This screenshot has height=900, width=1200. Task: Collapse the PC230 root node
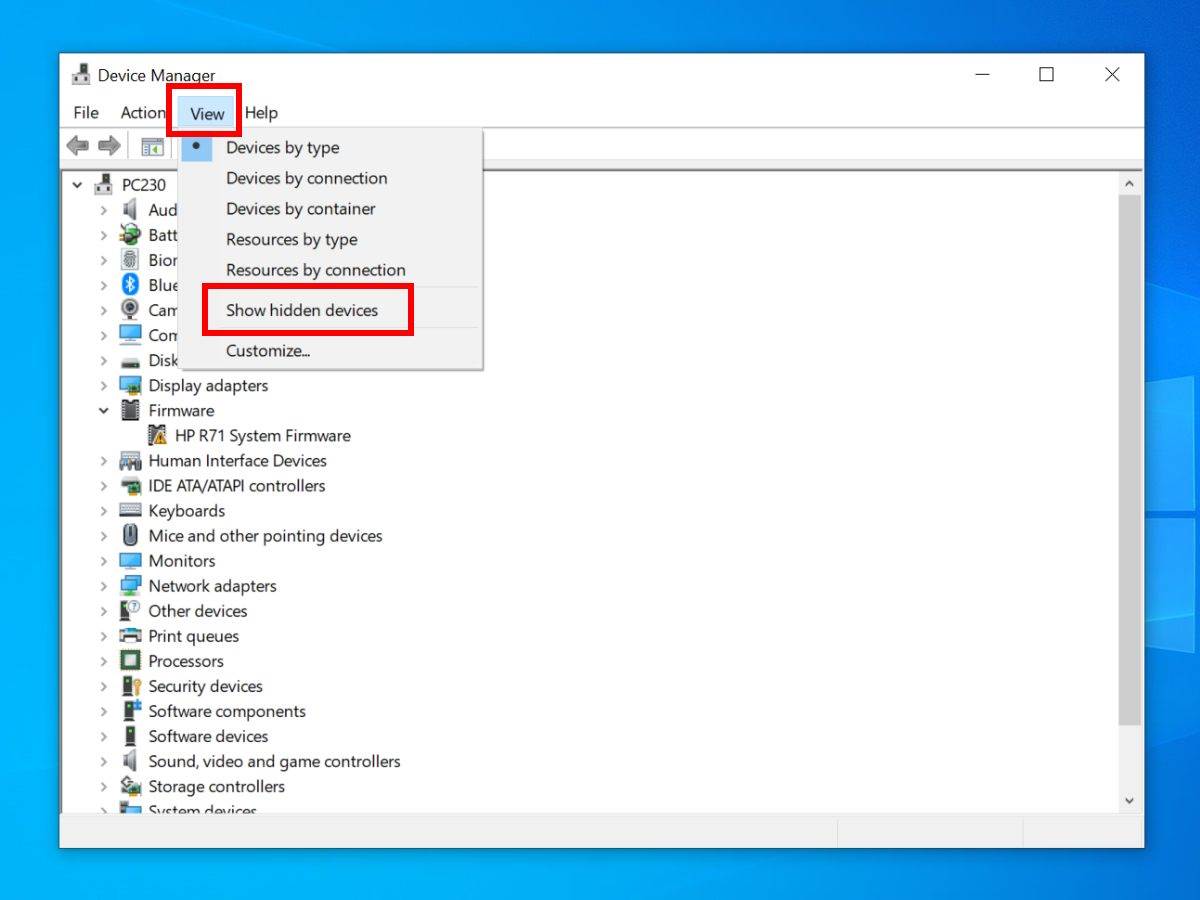point(77,185)
